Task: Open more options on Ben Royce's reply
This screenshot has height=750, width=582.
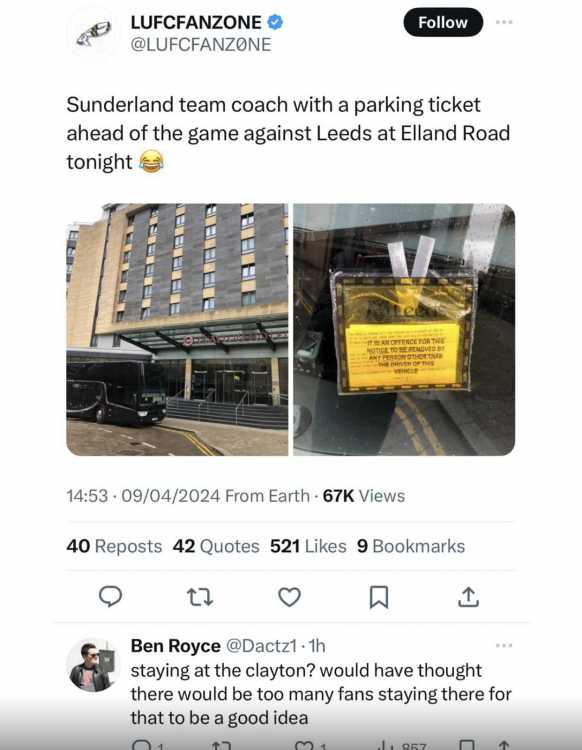Action: (x=504, y=646)
